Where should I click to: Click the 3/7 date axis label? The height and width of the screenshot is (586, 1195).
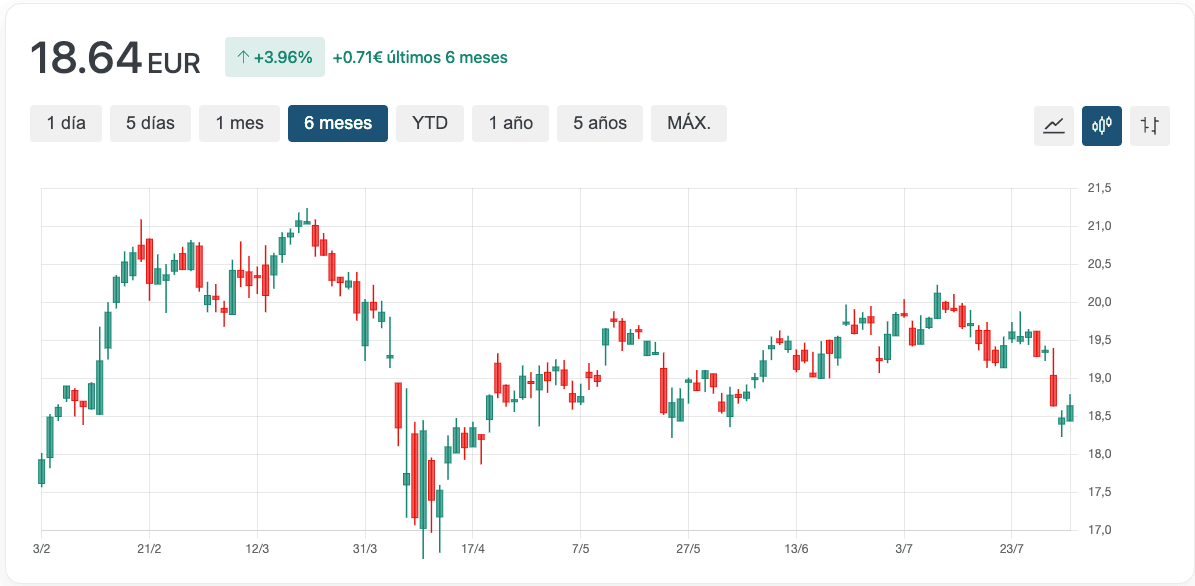pyautogui.click(x=904, y=549)
